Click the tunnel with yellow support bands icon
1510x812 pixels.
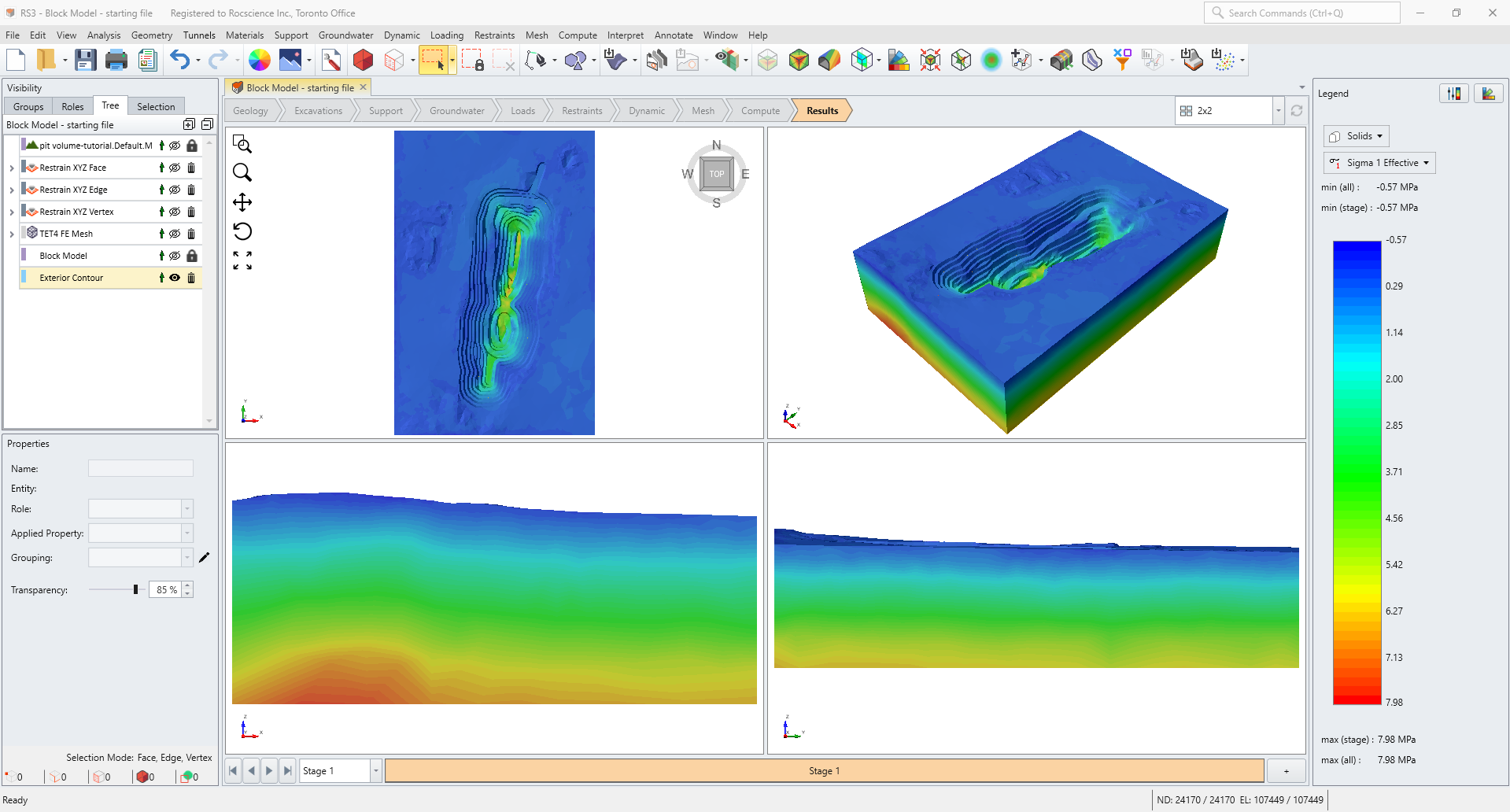click(x=1061, y=60)
